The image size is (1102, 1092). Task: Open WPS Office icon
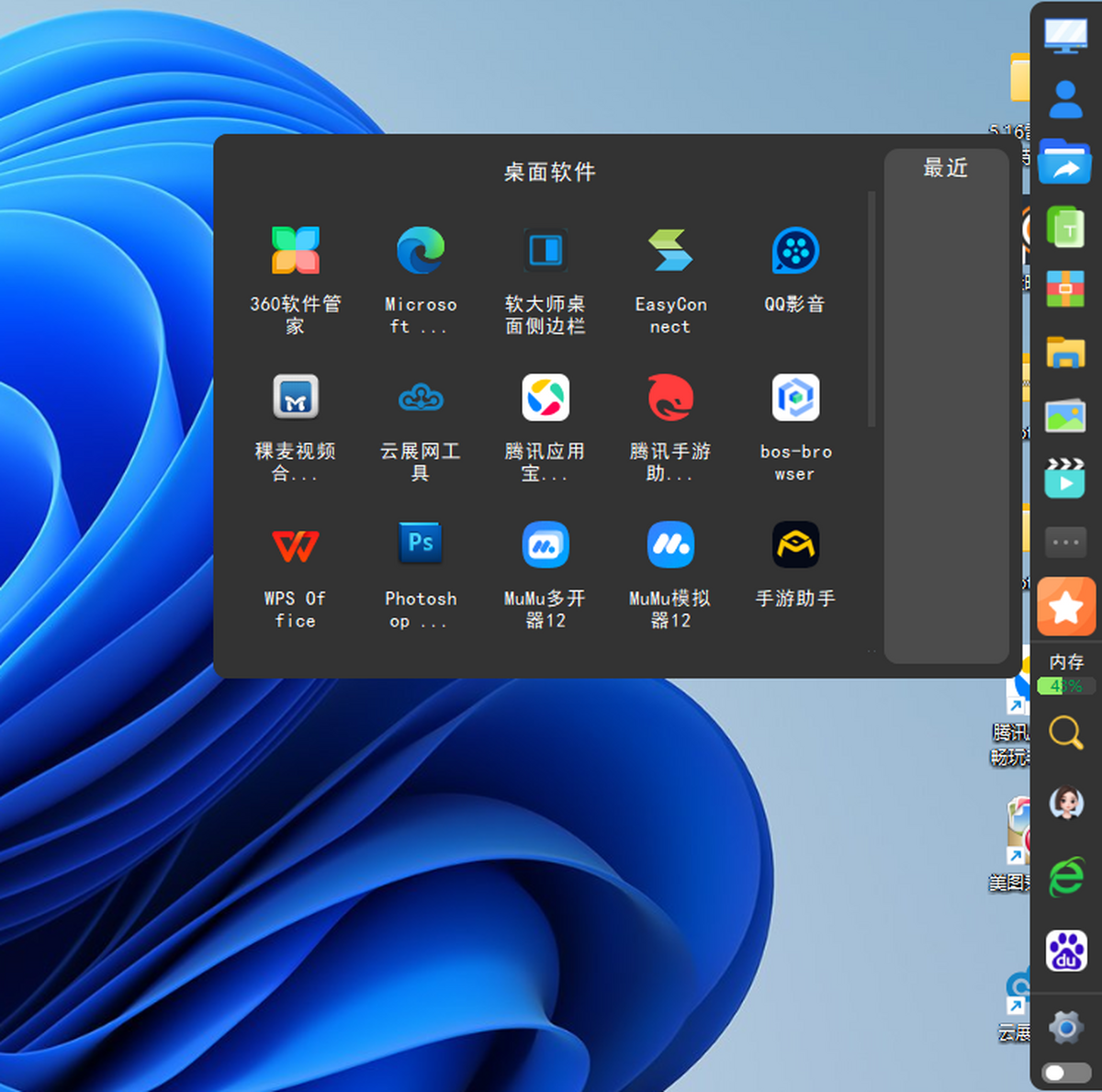pyautogui.click(x=295, y=545)
